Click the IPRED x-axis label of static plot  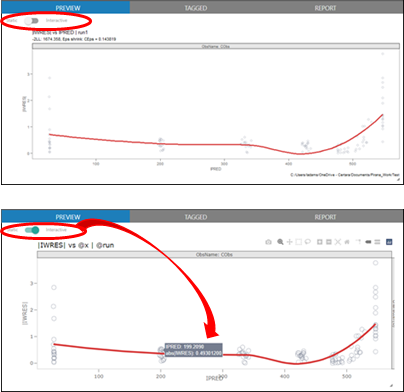click(215, 169)
